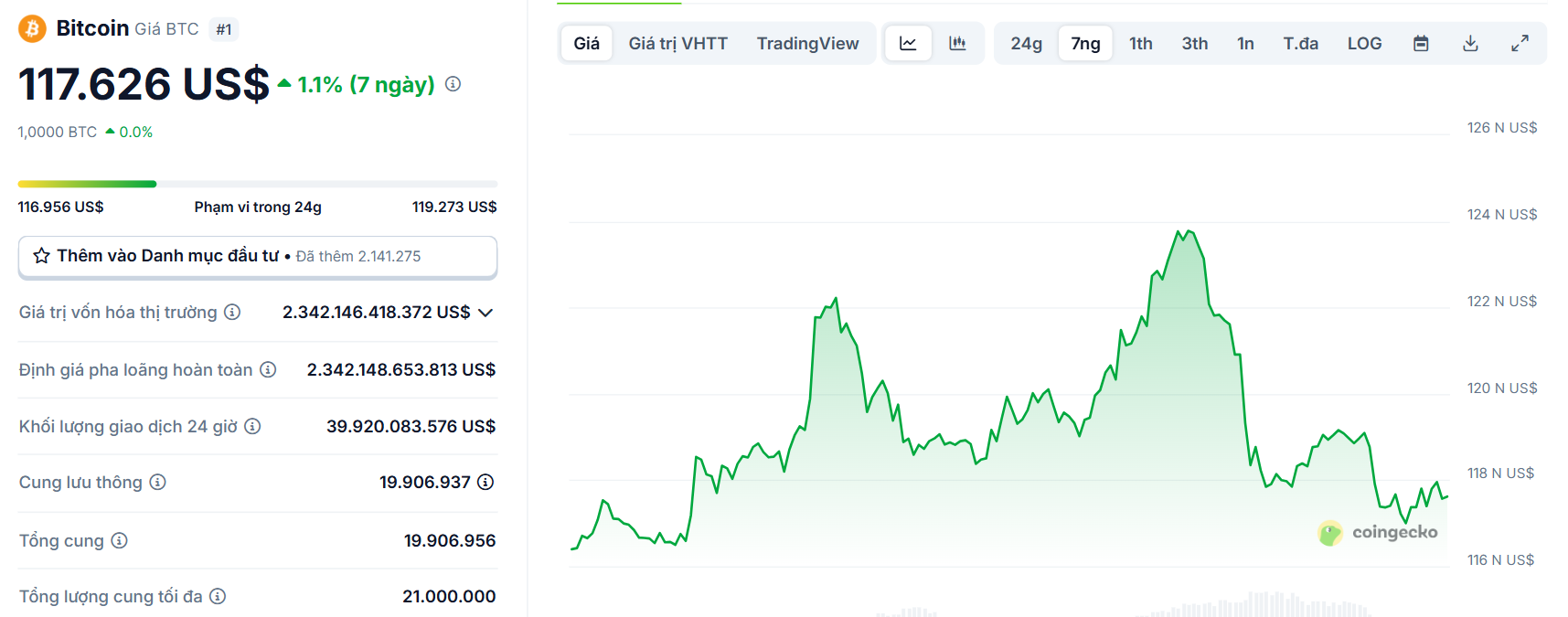Open info icon beside 19.906.937 value
The width and height of the screenshot is (1568, 617).
485,482
